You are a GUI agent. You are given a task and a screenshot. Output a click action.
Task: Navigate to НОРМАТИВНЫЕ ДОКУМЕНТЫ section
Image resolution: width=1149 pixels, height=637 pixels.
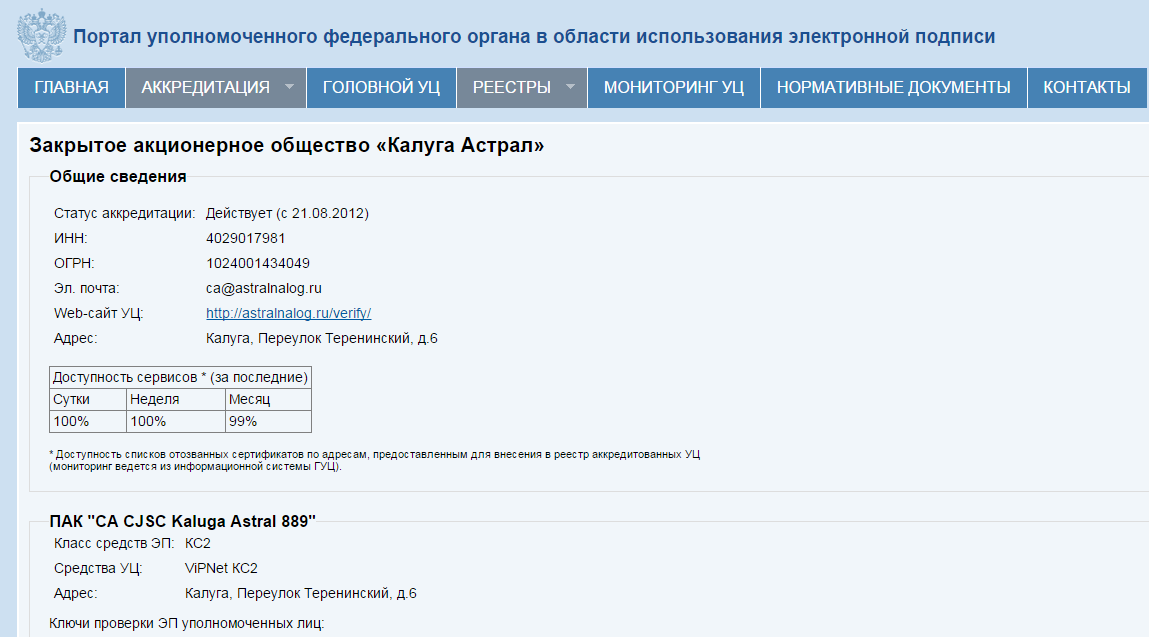893,87
